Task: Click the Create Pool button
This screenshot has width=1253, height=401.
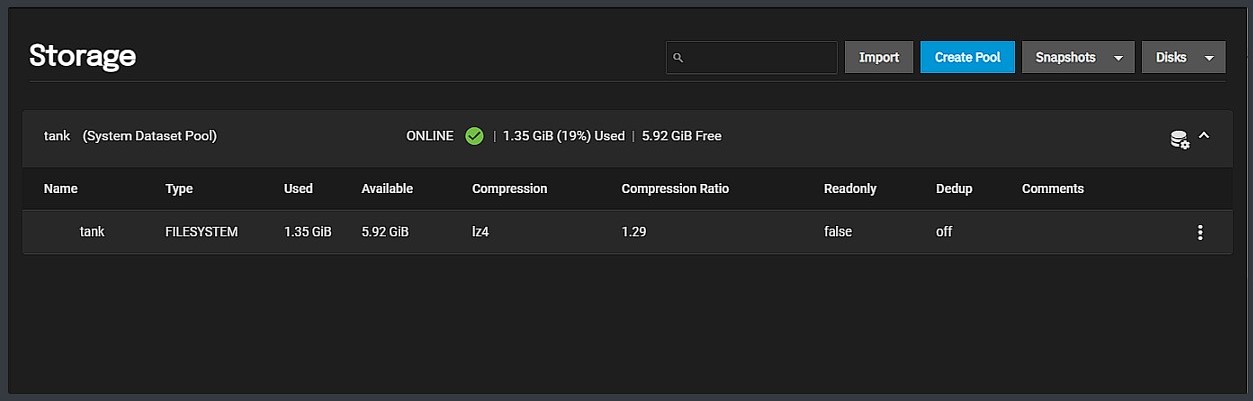Action: click(967, 57)
